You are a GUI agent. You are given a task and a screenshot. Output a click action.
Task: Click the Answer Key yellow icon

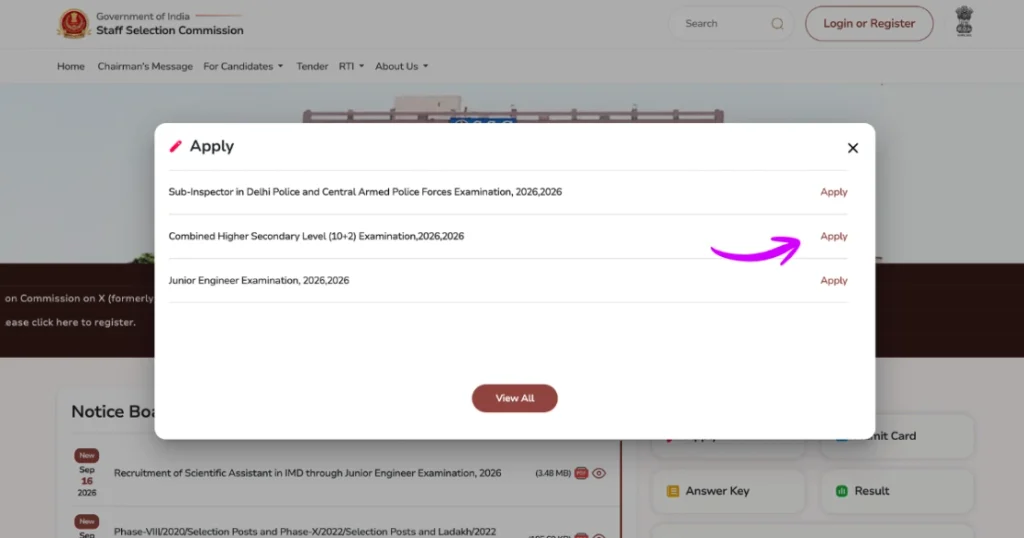click(672, 491)
